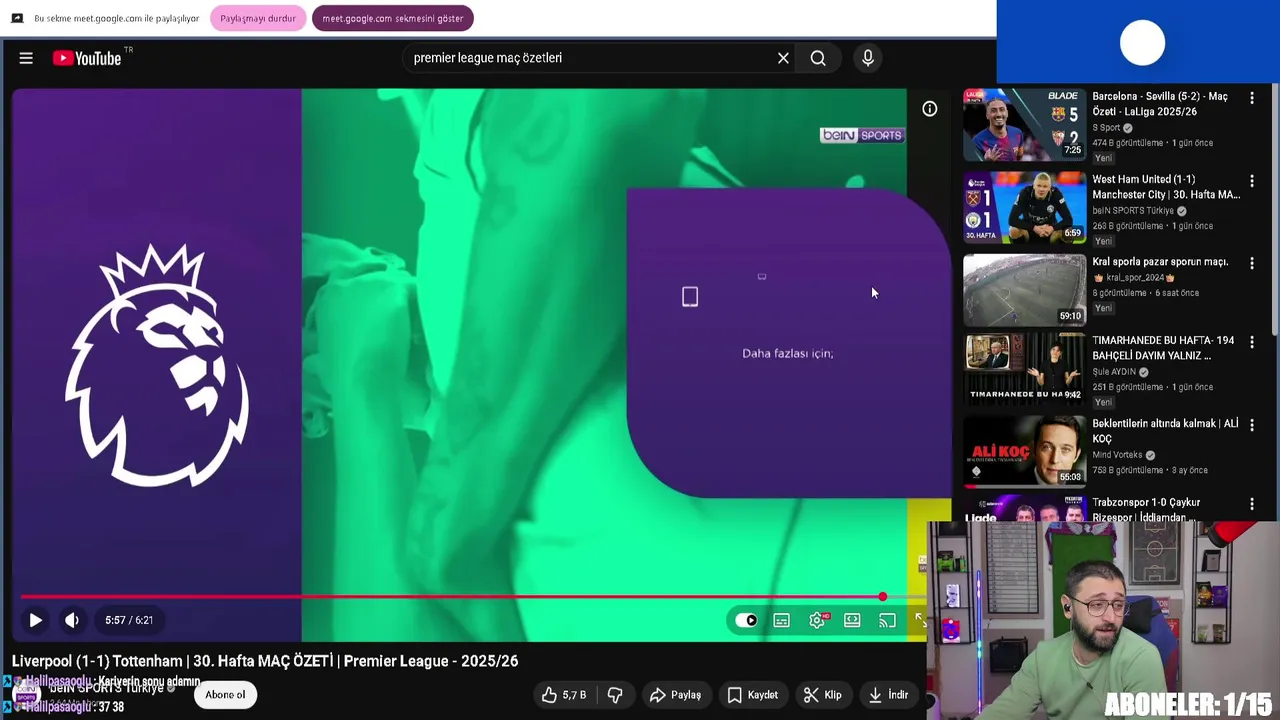Show the meet.google.com tab
Image resolution: width=1280 pixels, height=720 pixels.
(393, 18)
